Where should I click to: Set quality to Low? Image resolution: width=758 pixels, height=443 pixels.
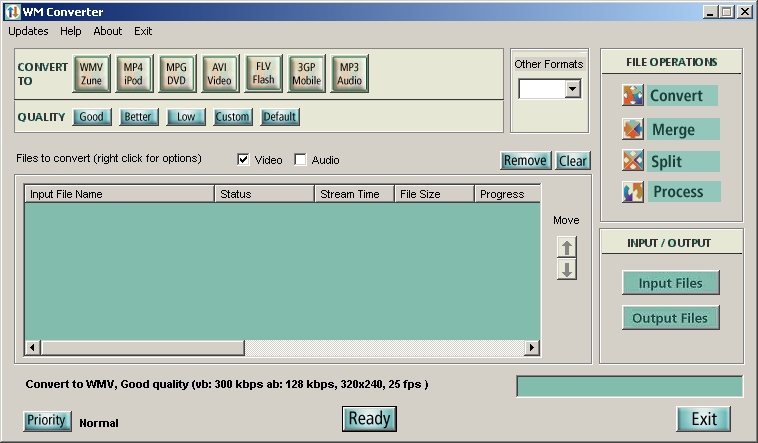click(x=186, y=117)
